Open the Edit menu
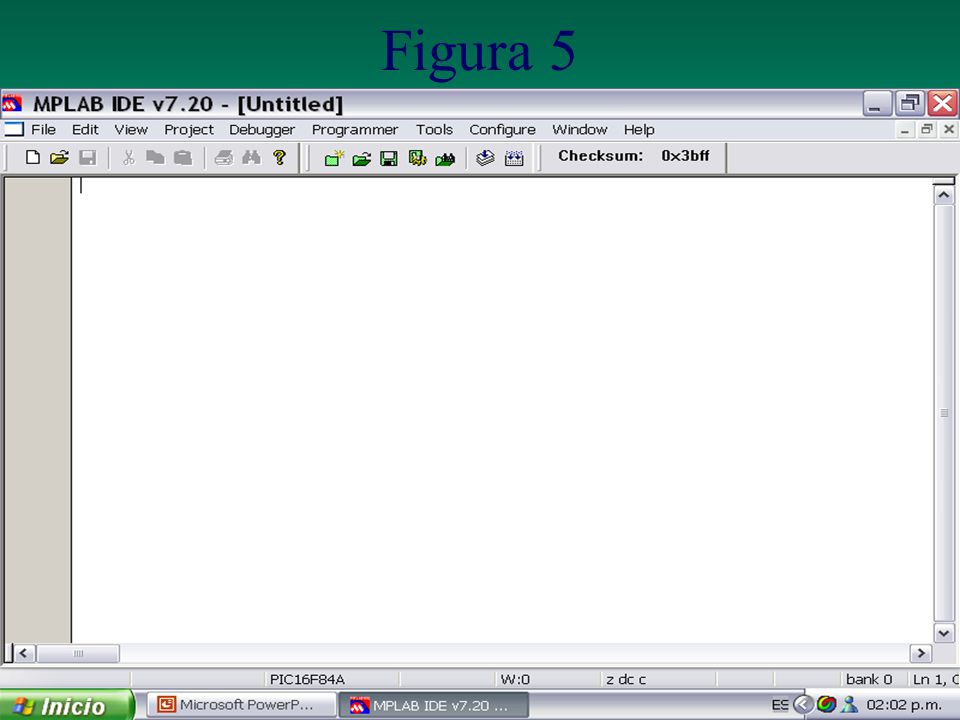This screenshot has height=720, width=960. click(85, 130)
